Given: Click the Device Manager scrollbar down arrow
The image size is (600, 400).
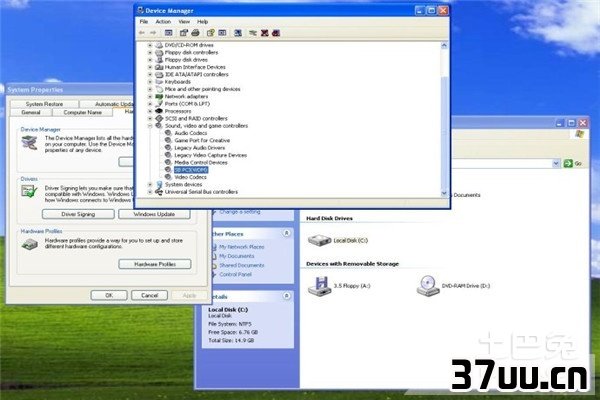Looking at the screenshot, I should [x=444, y=193].
